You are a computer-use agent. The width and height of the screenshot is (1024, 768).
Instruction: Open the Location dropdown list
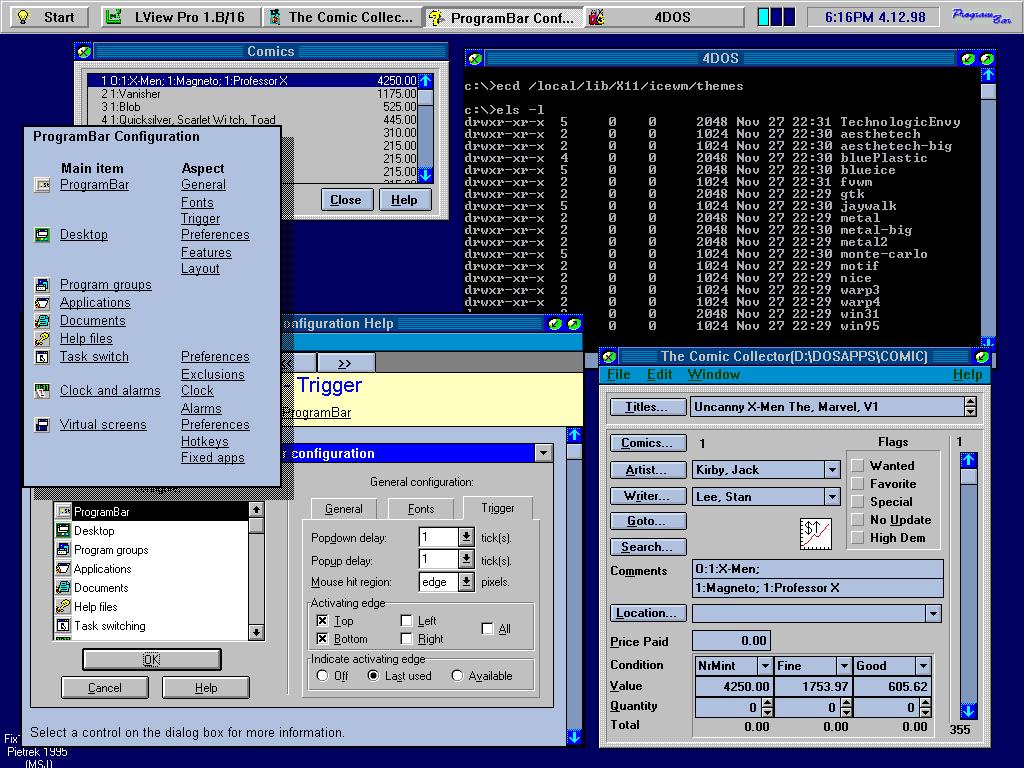click(932, 614)
